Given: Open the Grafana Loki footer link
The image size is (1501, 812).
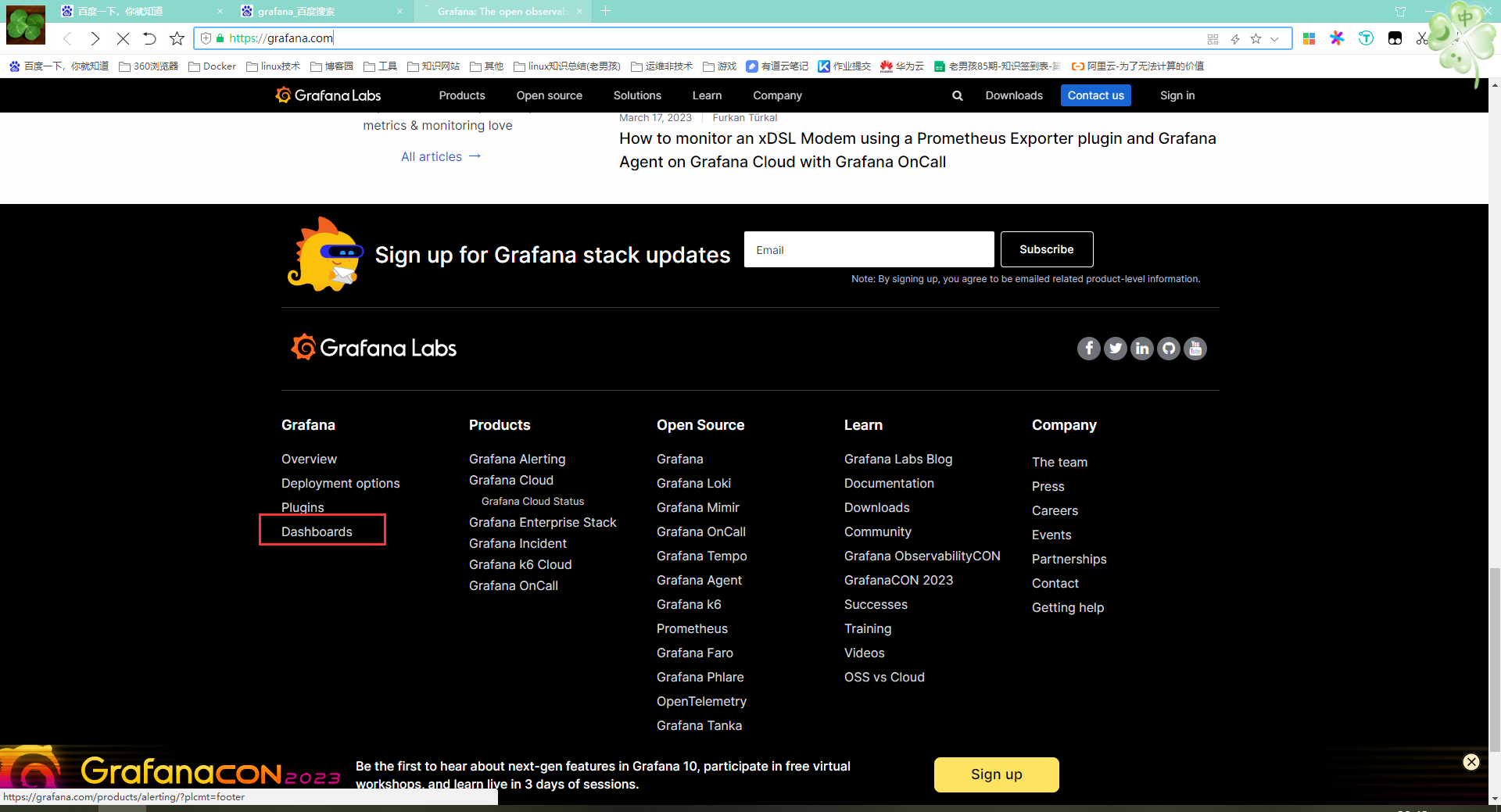Looking at the screenshot, I should tap(693, 483).
